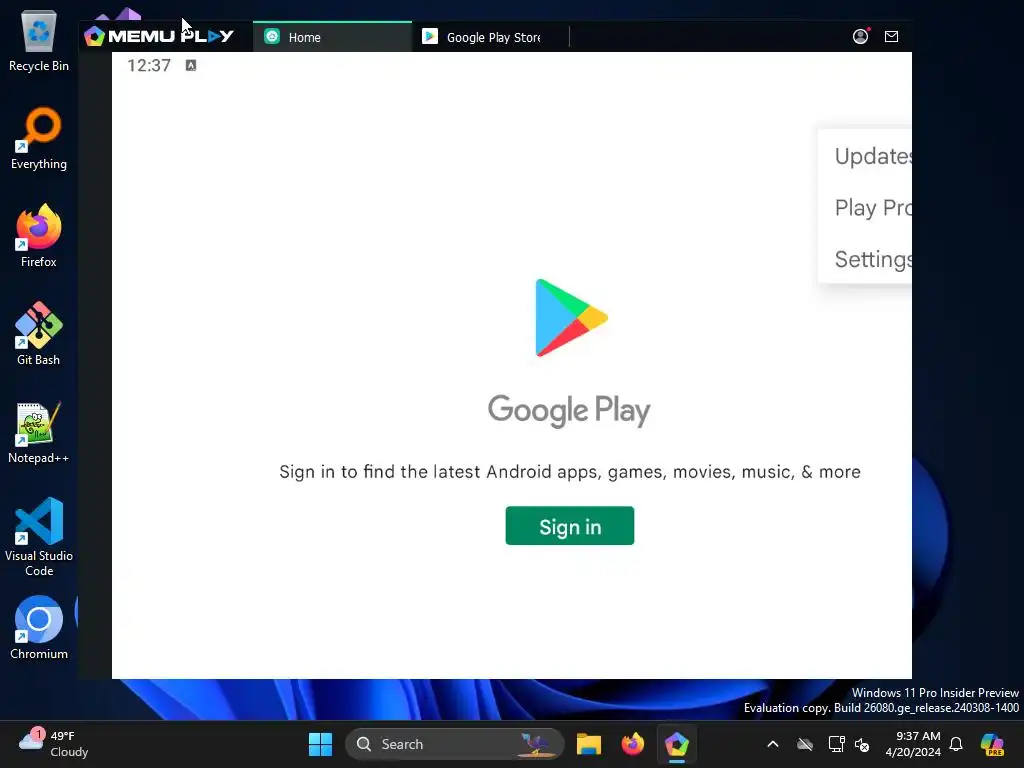Image resolution: width=1024 pixels, height=768 pixels.
Task: Click the MEmu Play taskbar icon
Action: click(x=677, y=744)
